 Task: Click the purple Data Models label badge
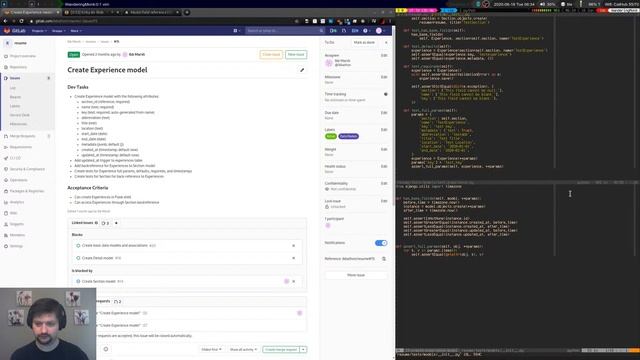click(x=349, y=136)
